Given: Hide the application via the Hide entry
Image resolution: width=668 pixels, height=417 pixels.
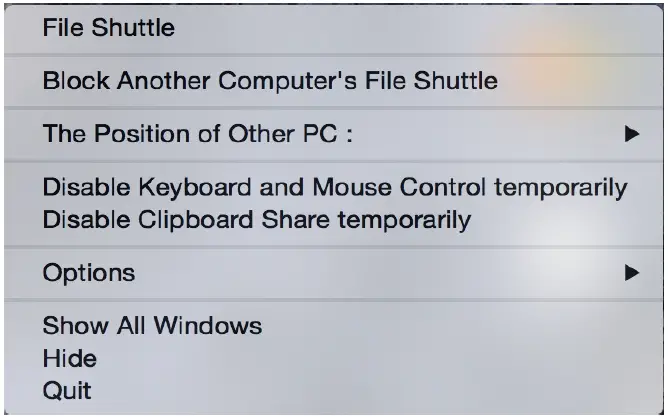Looking at the screenshot, I should point(69,357).
